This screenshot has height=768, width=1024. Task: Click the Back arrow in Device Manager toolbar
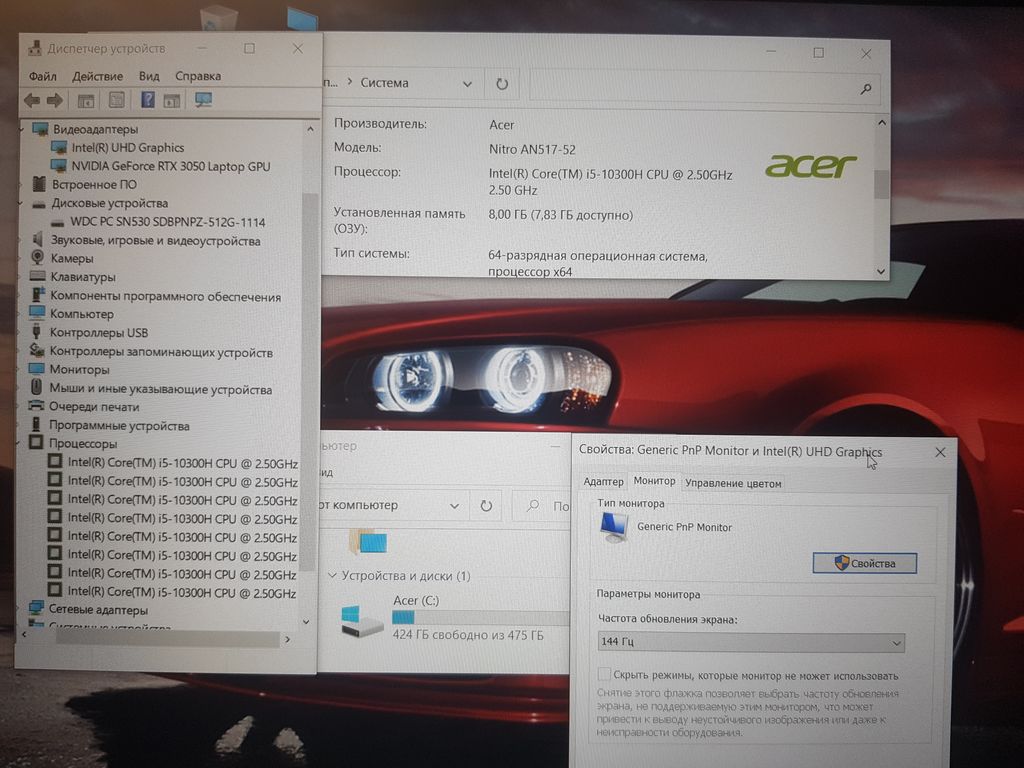coord(31,100)
